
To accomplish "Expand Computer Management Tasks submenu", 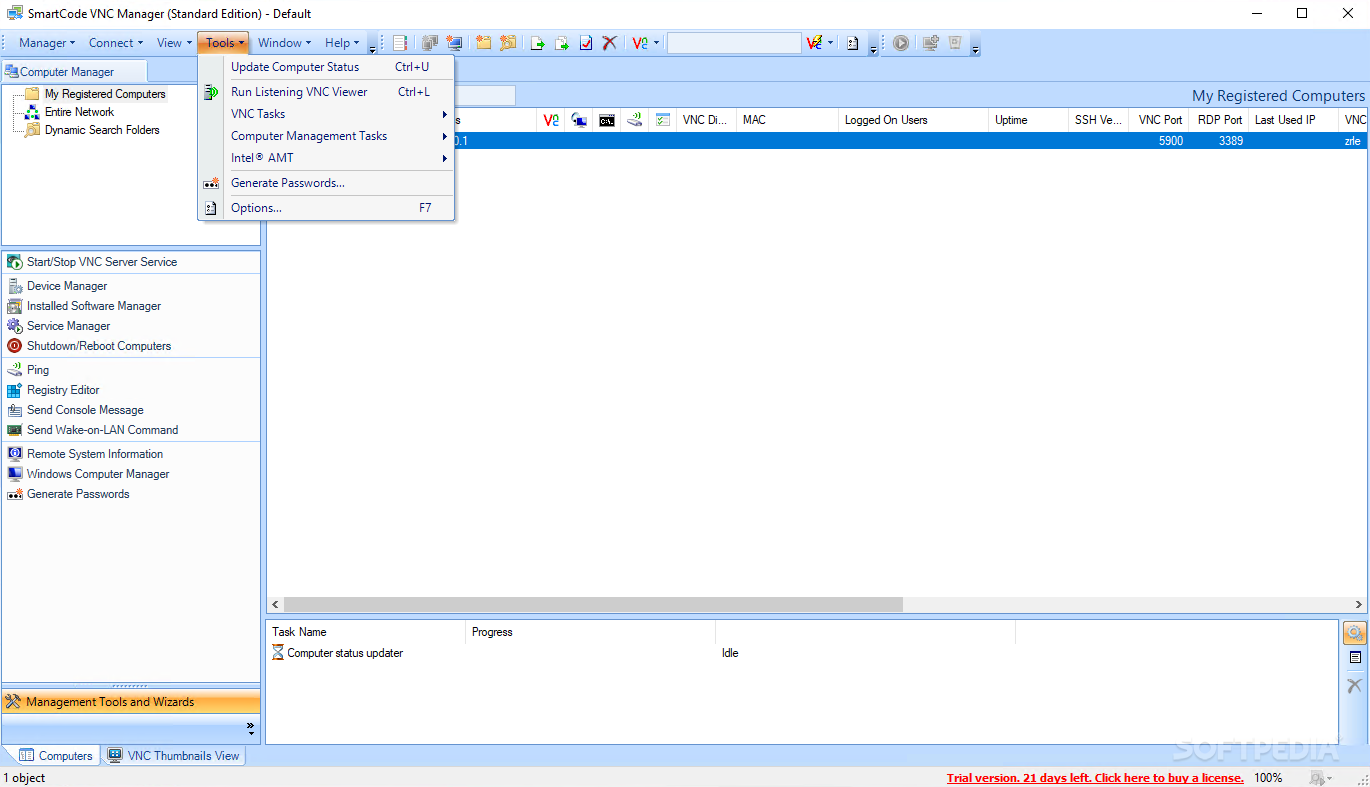I will pyautogui.click(x=327, y=136).
